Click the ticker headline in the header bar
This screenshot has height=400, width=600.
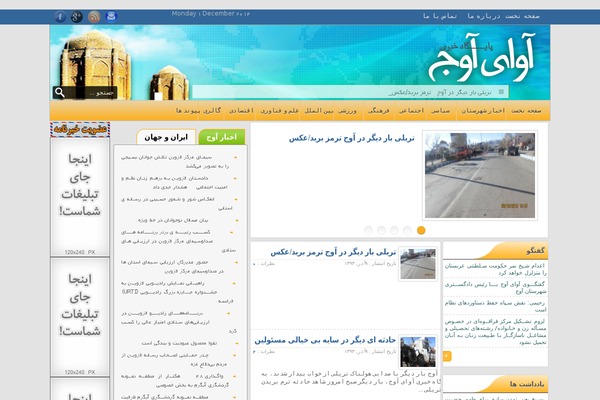click(440, 93)
